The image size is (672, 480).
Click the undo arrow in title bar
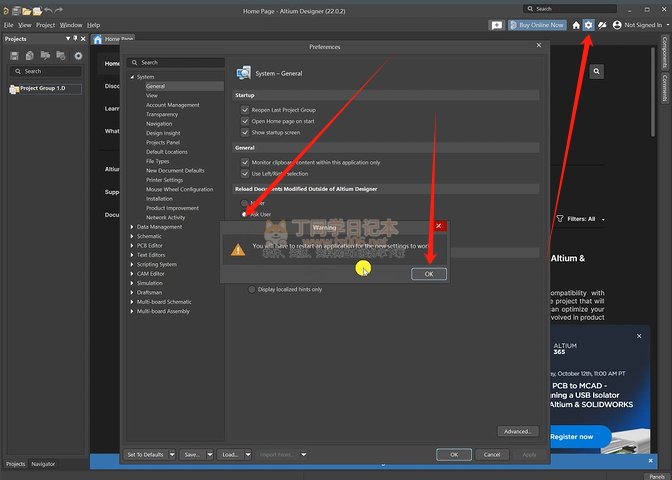coord(48,10)
